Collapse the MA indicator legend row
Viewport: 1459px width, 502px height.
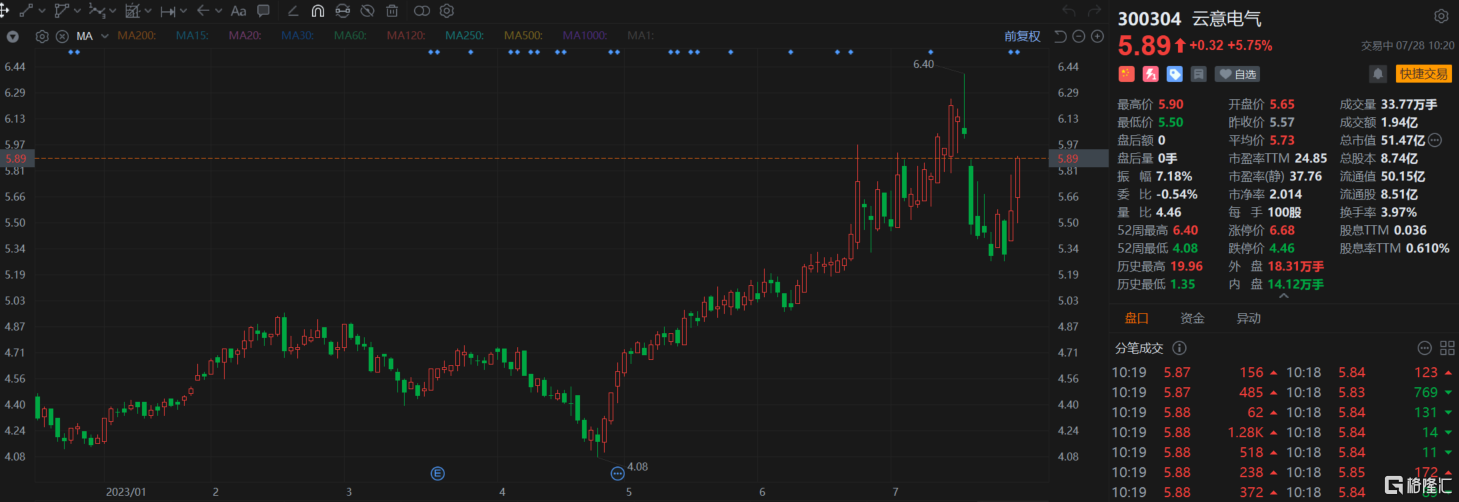click(x=13, y=36)
